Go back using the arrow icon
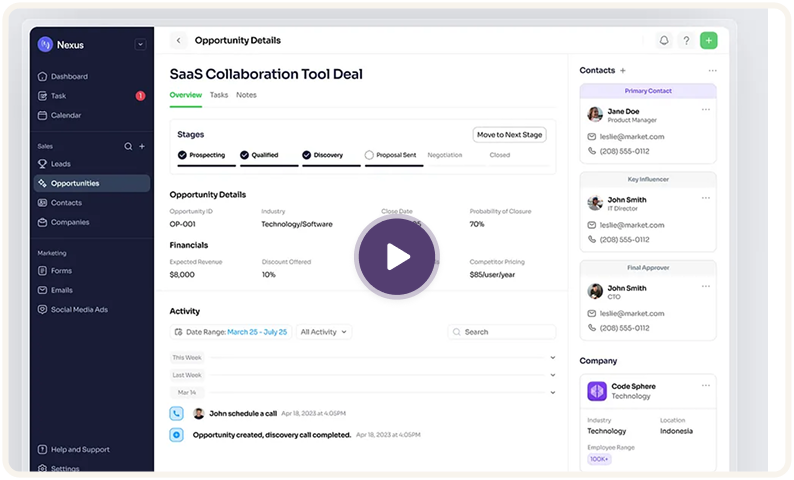Screen dimensions: 794x480 click(179, 41)
